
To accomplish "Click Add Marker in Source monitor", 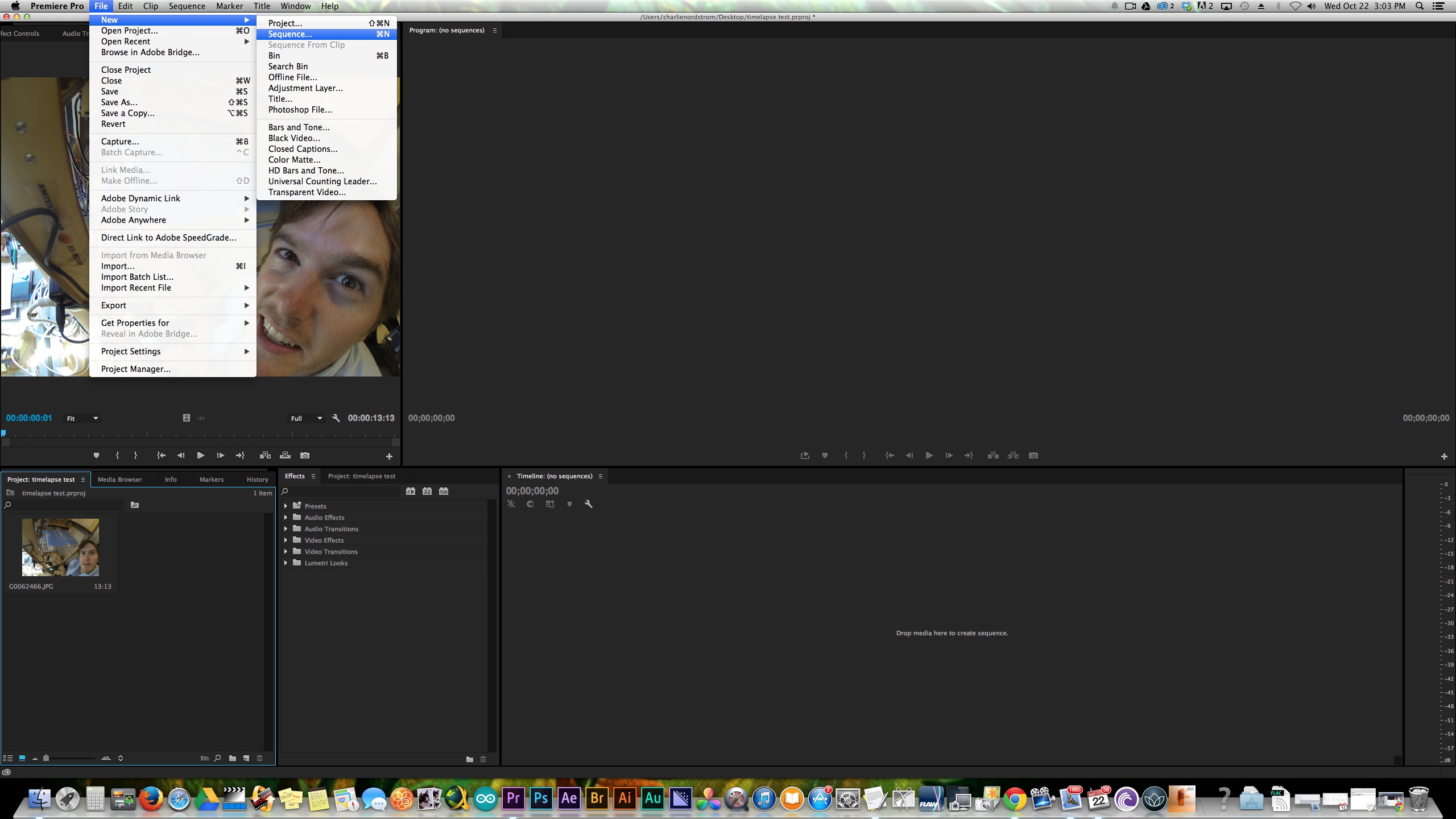I will pyautogui.click(x=96, y=456).
